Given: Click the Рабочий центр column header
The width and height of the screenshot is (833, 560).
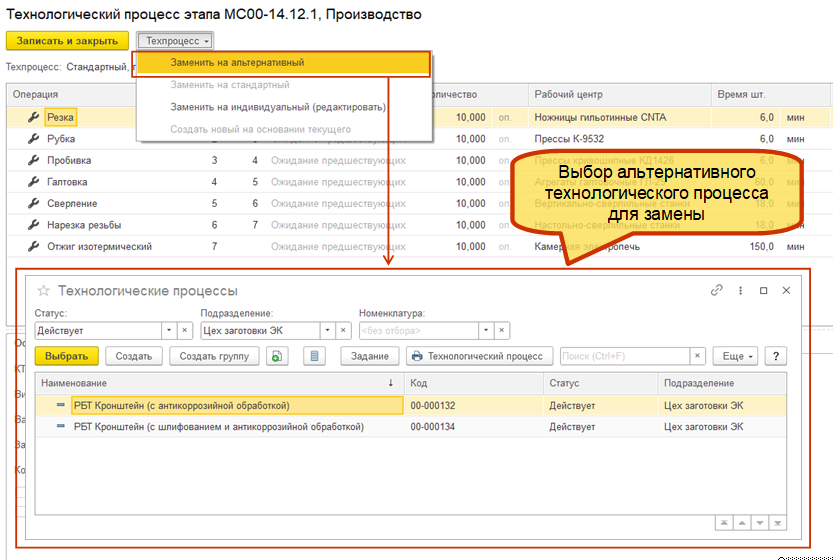Looking at the screenshot, I should [620, 94].
